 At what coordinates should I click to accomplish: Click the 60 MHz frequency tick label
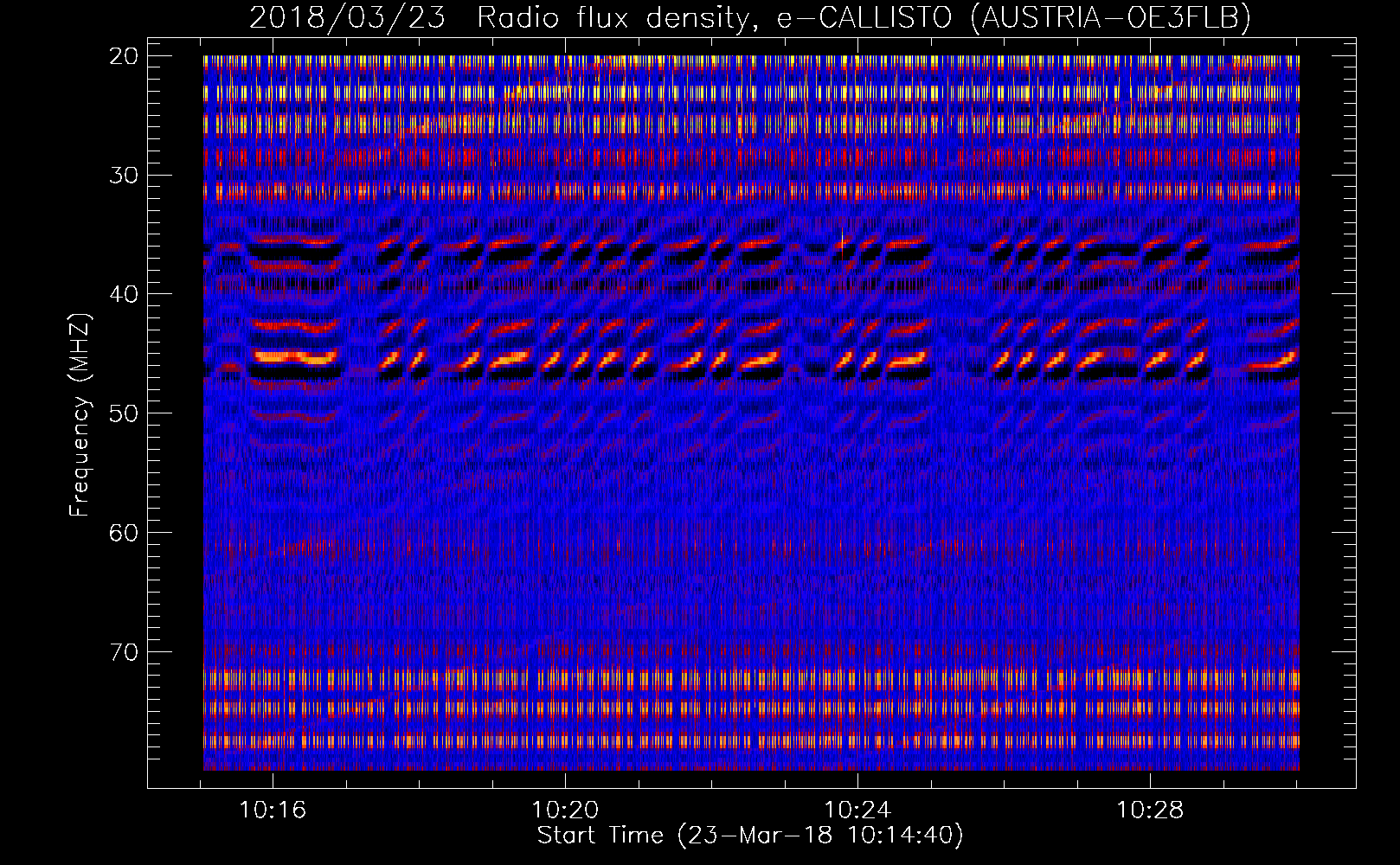[125, 533]
